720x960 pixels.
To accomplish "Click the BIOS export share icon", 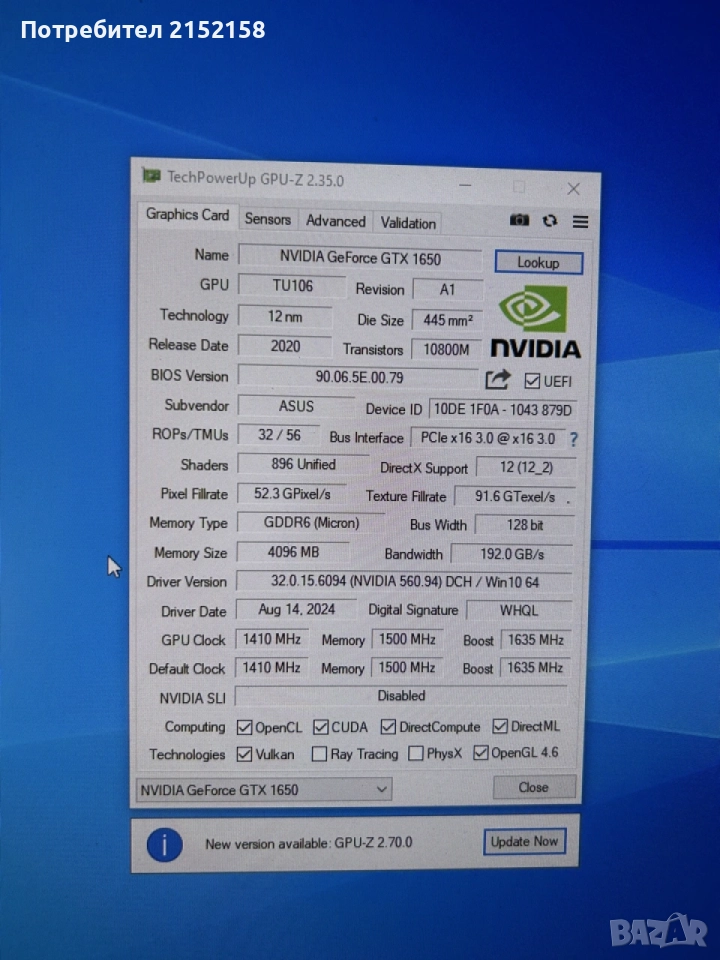I will pyautogui.click(x=498, y=380).
